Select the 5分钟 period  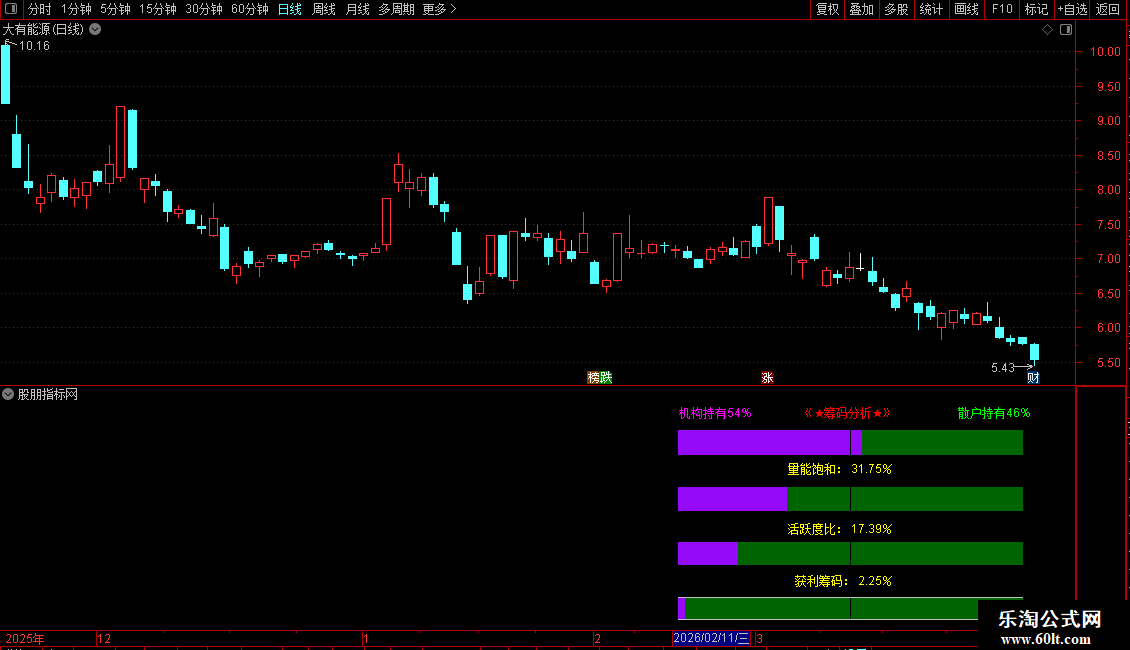click(115, 9)
